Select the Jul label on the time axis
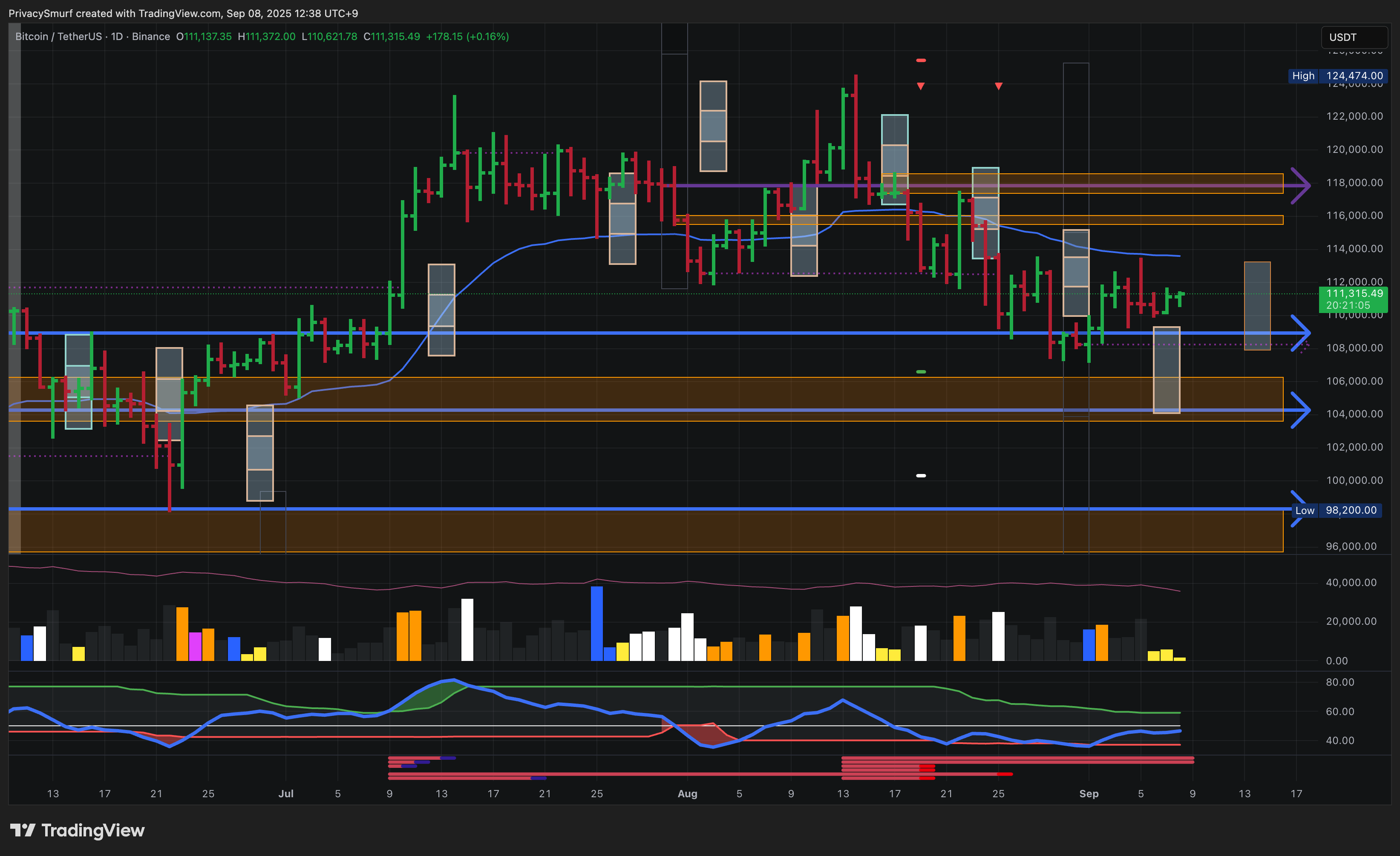1400x856 pixels. click(286, 793)
